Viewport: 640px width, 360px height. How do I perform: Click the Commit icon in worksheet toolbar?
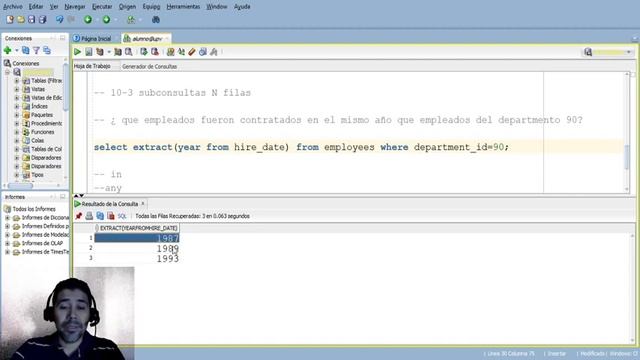(144, 52)
